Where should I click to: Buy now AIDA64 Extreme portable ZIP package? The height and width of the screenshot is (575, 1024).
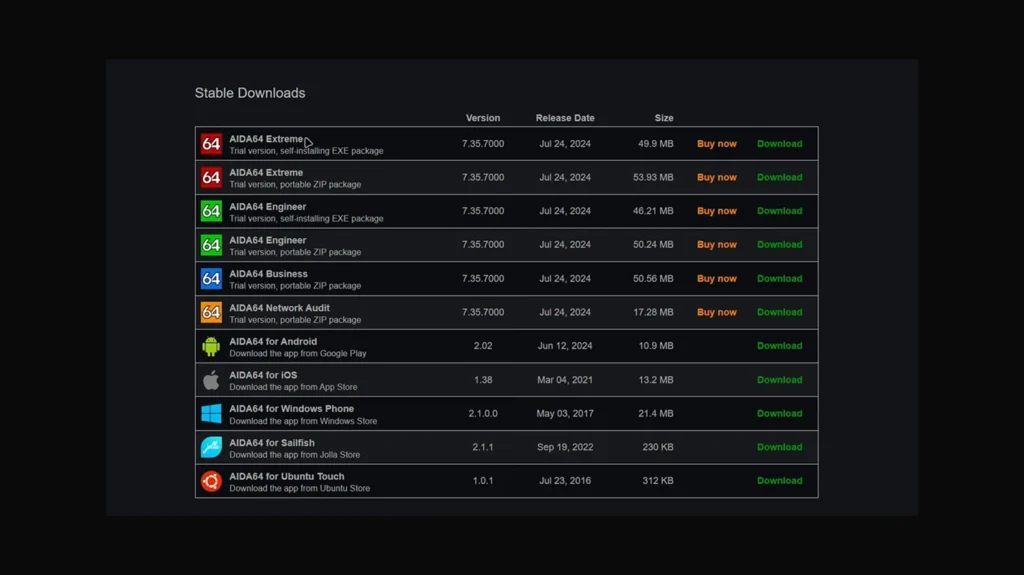716,178
